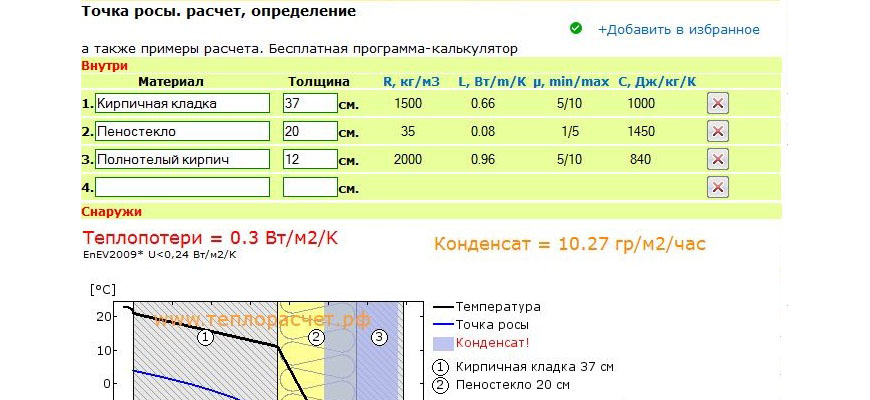Viewport: 870px width, 400px height.
Task: Delete the Полнотелый кирпич row
Action: point(717,159)
